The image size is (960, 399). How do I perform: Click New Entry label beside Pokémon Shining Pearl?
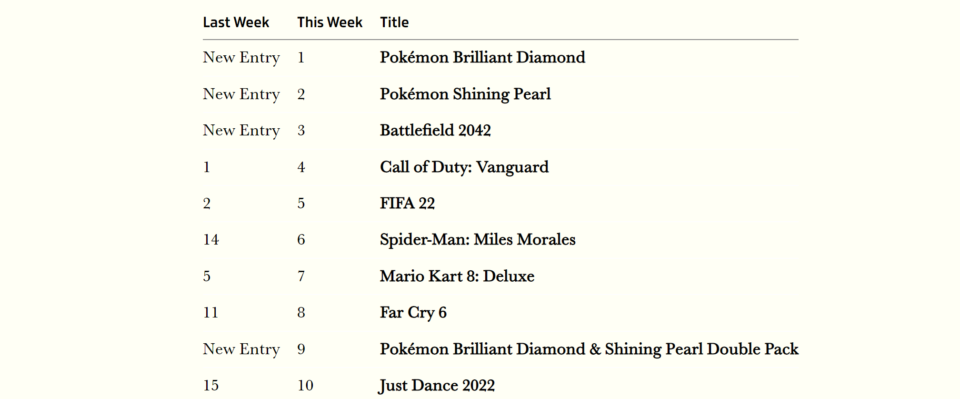pos(241,94)
